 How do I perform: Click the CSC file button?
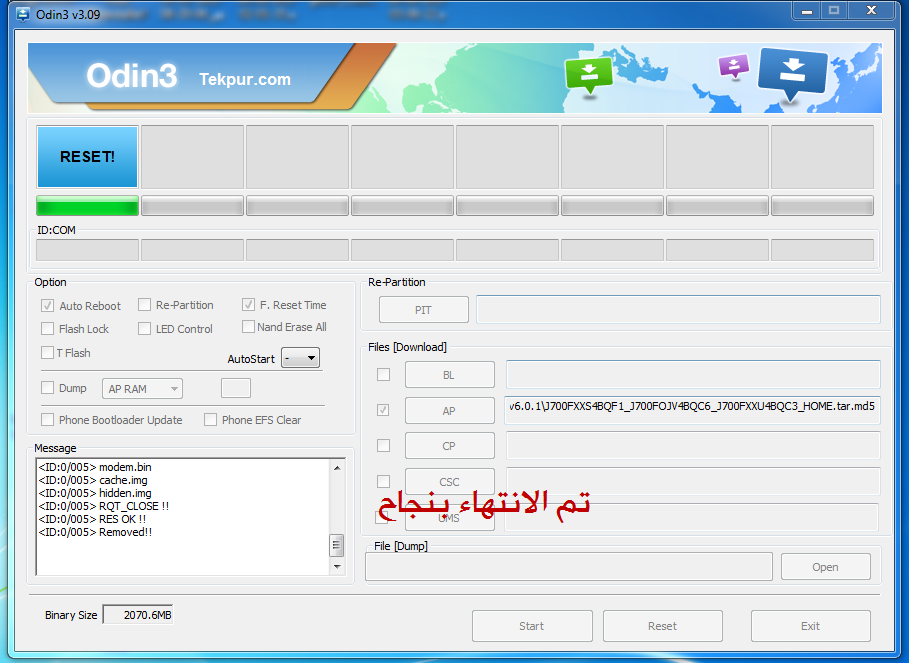(x=449, y=481)
